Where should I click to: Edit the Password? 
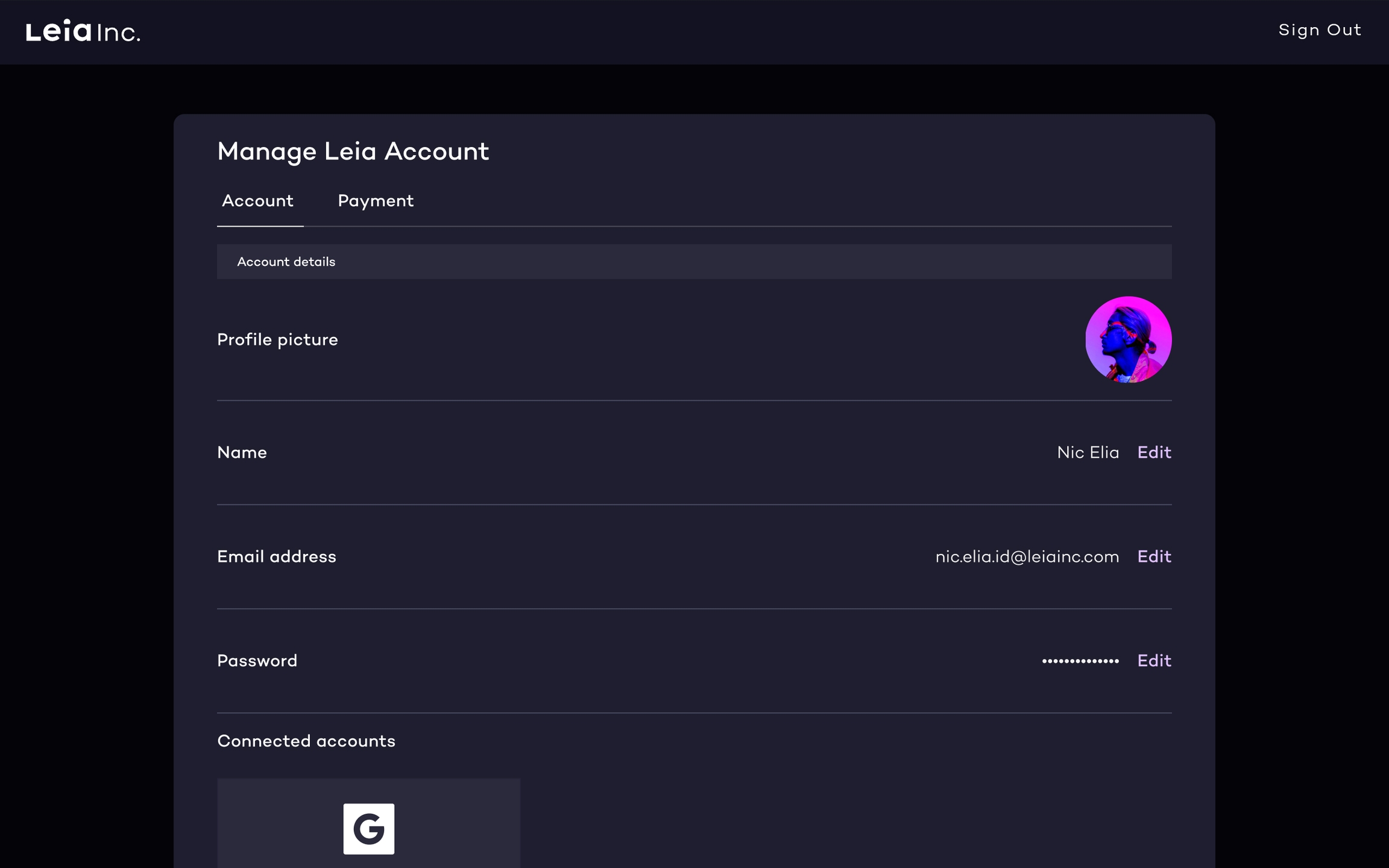point(1154,661)
